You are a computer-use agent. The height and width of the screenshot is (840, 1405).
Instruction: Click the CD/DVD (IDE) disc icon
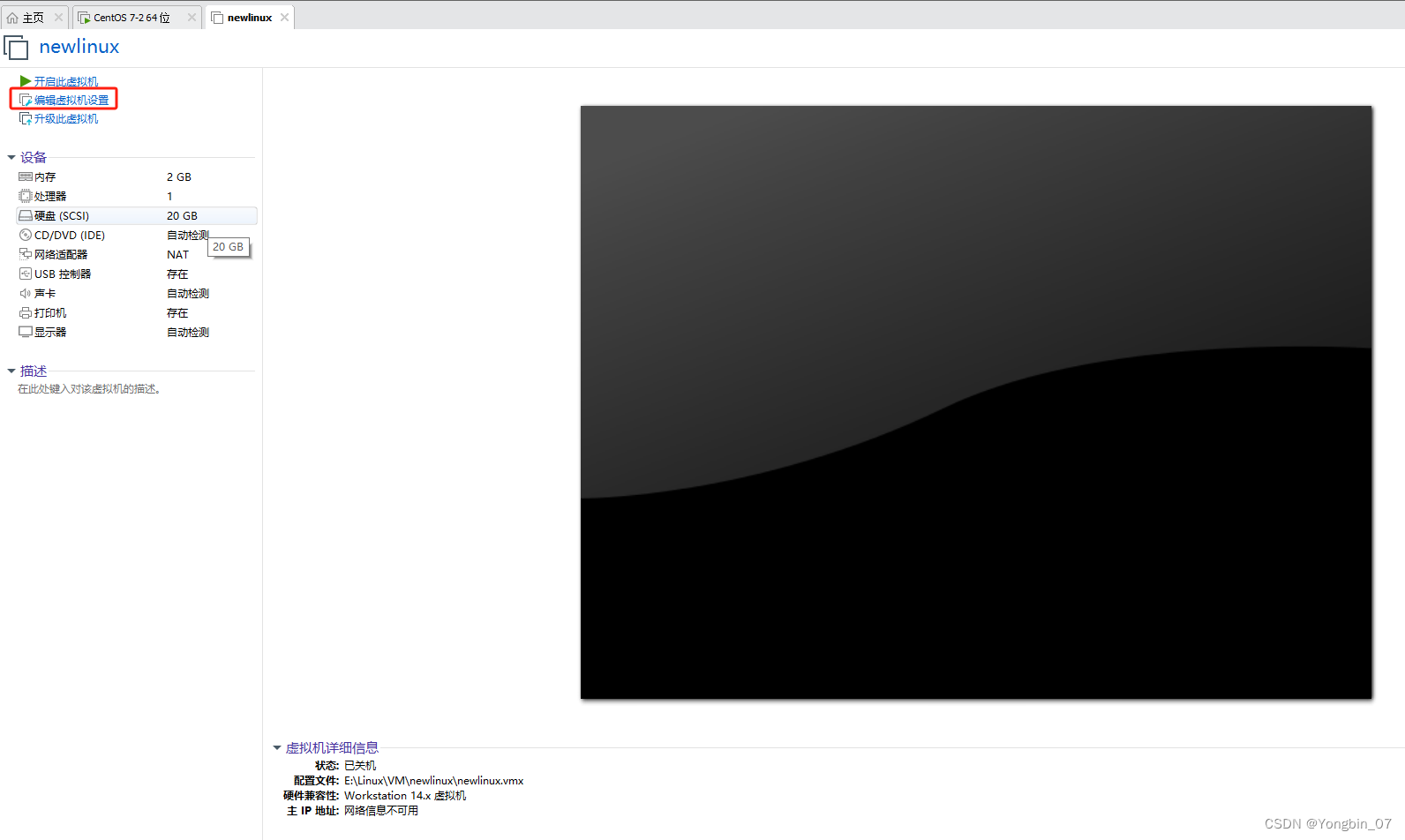(26, 236)
